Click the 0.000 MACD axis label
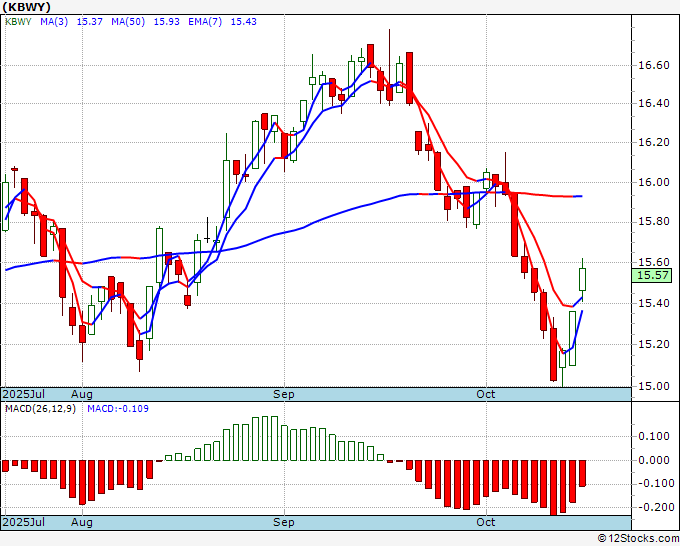The height and width of the screenshot is (546, 680). pyautogui.click(x=654, y=460)
